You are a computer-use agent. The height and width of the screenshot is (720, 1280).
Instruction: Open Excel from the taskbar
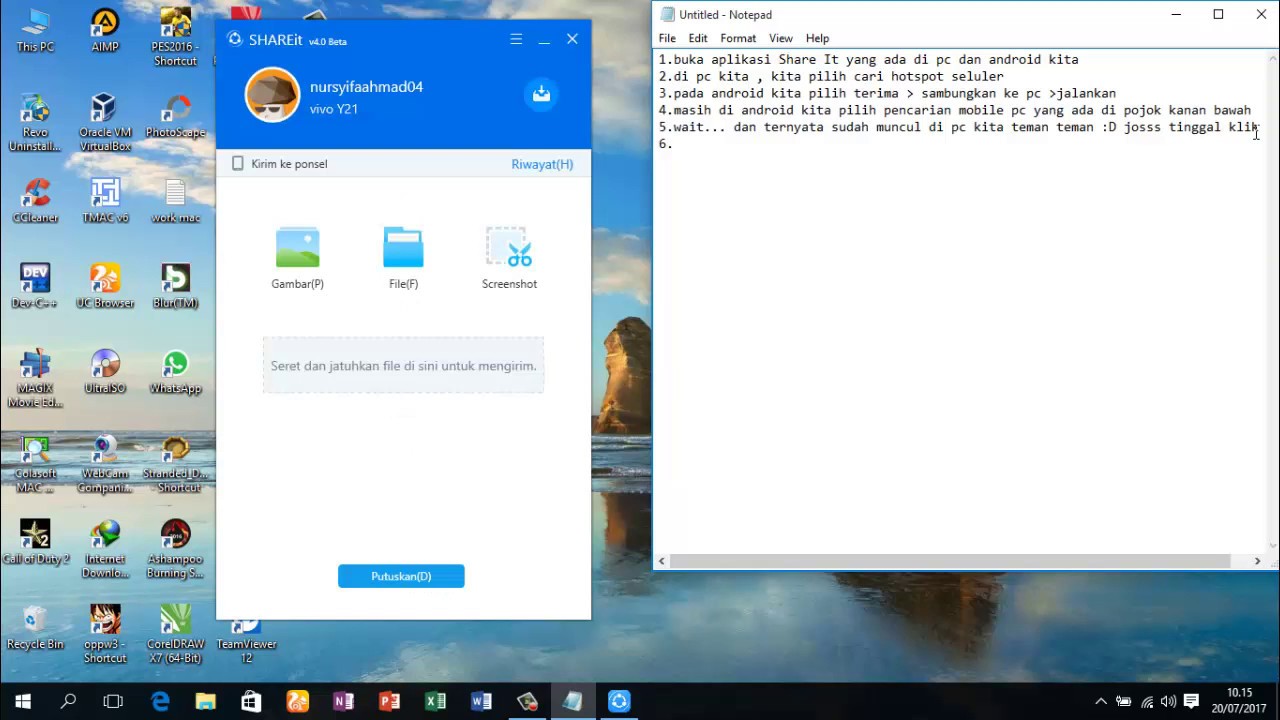[435, 701]
